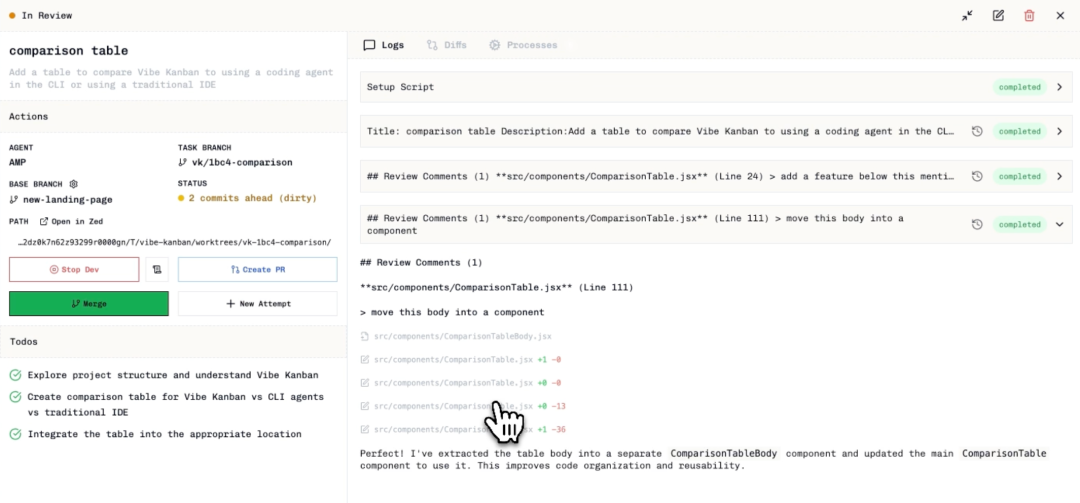Click check icon for Create comparison table todo
The image size is (1080, 503).
tap(15, 398)
